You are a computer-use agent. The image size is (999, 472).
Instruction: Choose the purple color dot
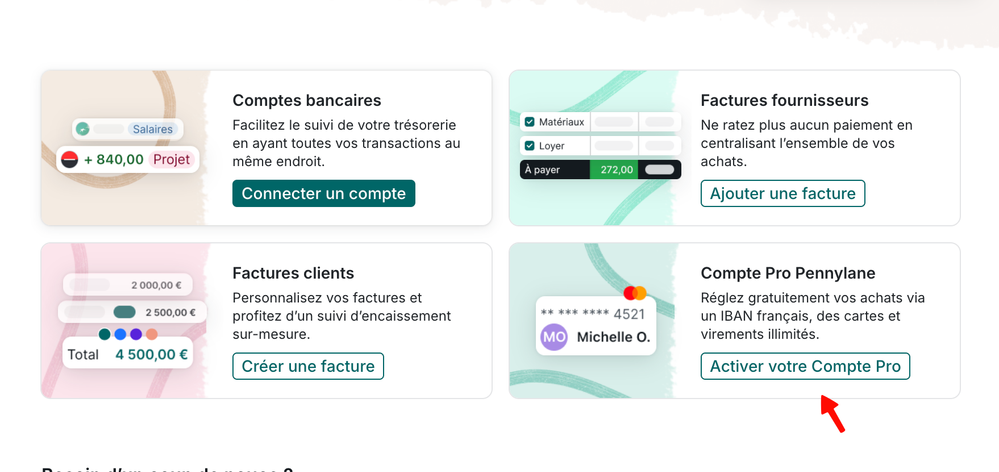136,334
